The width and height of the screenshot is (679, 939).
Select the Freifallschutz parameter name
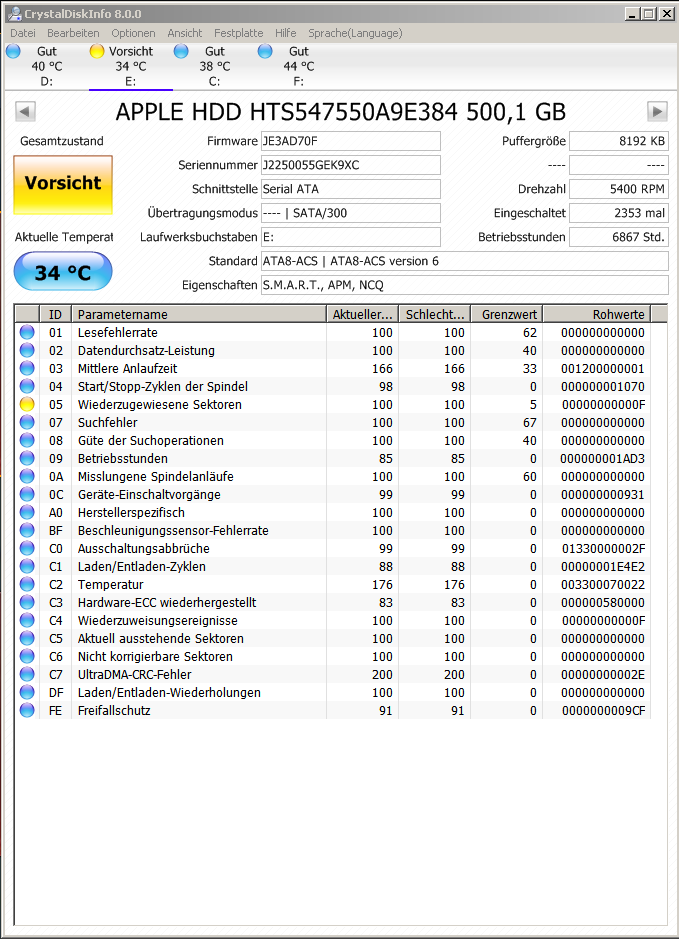click(x=114, y=710)
